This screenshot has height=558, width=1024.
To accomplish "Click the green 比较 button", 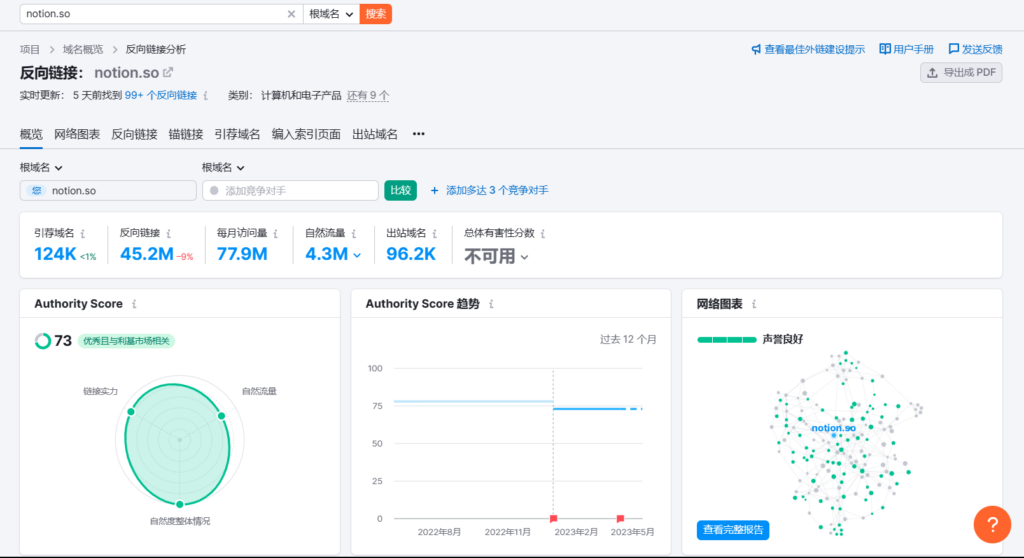I will pos(400,190).
